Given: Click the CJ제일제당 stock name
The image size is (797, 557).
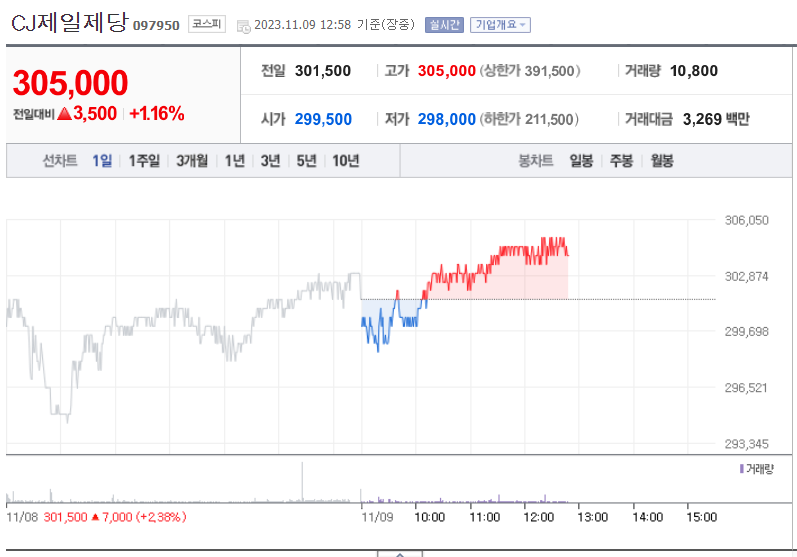Looking at the screenshot, I should pos(69,22).
